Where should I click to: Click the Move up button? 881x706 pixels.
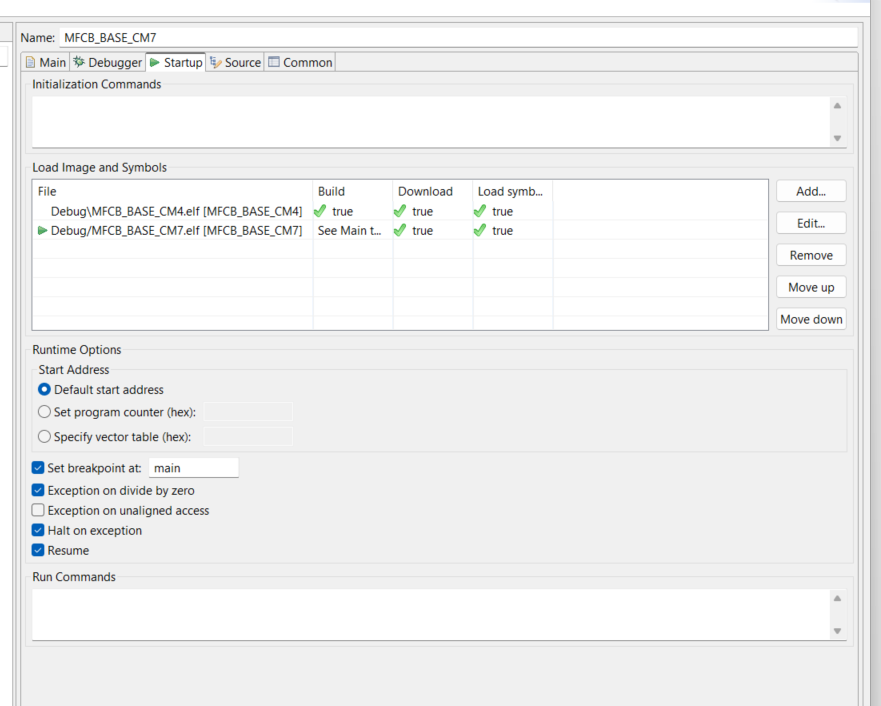click(x=811, y=287)
